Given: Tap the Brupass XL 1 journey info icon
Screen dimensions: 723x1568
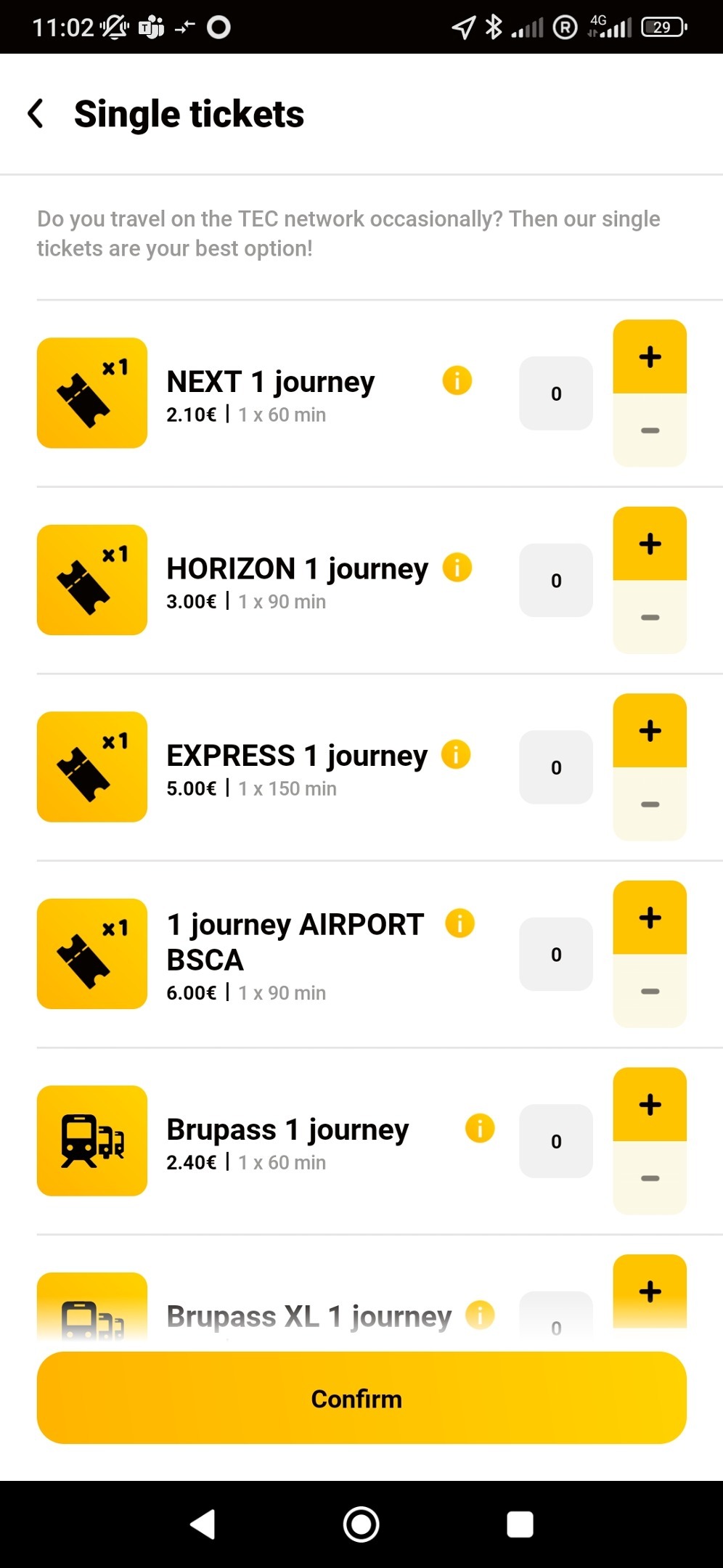Looking at the screenshot, I should (x=480, y=1315).
